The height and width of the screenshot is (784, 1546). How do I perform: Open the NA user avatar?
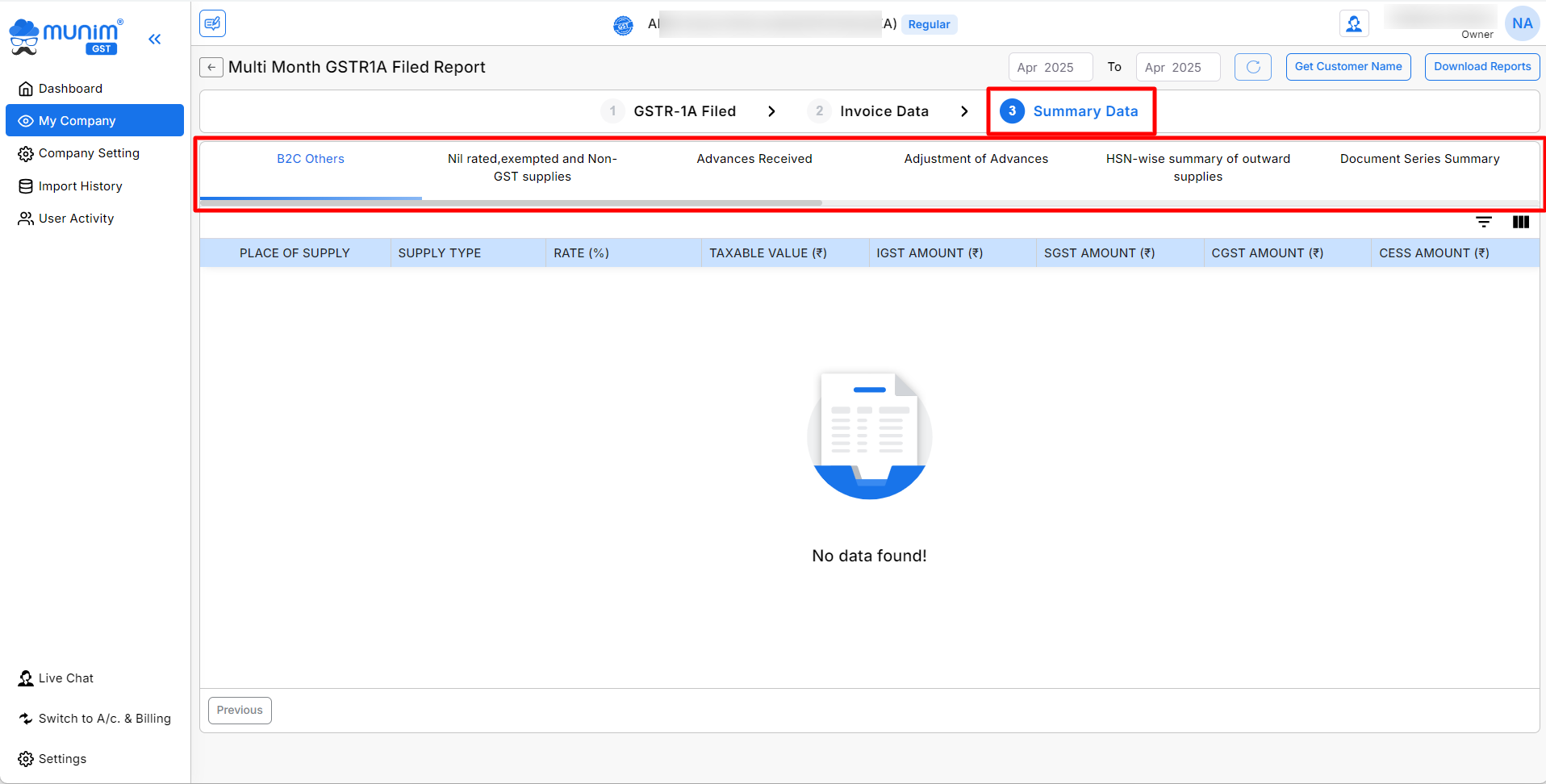point(1522,23)
